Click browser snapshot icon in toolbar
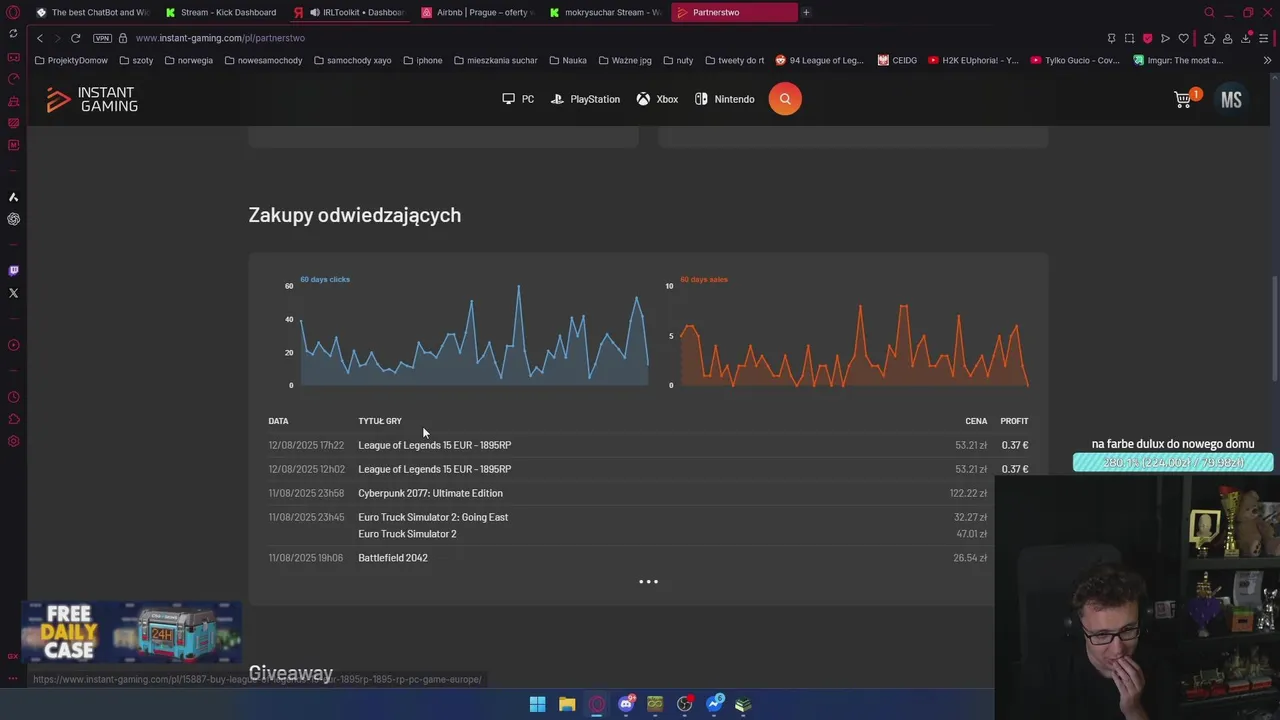1280x720 pixels. pyautogui.click(x=1129, y=38)
